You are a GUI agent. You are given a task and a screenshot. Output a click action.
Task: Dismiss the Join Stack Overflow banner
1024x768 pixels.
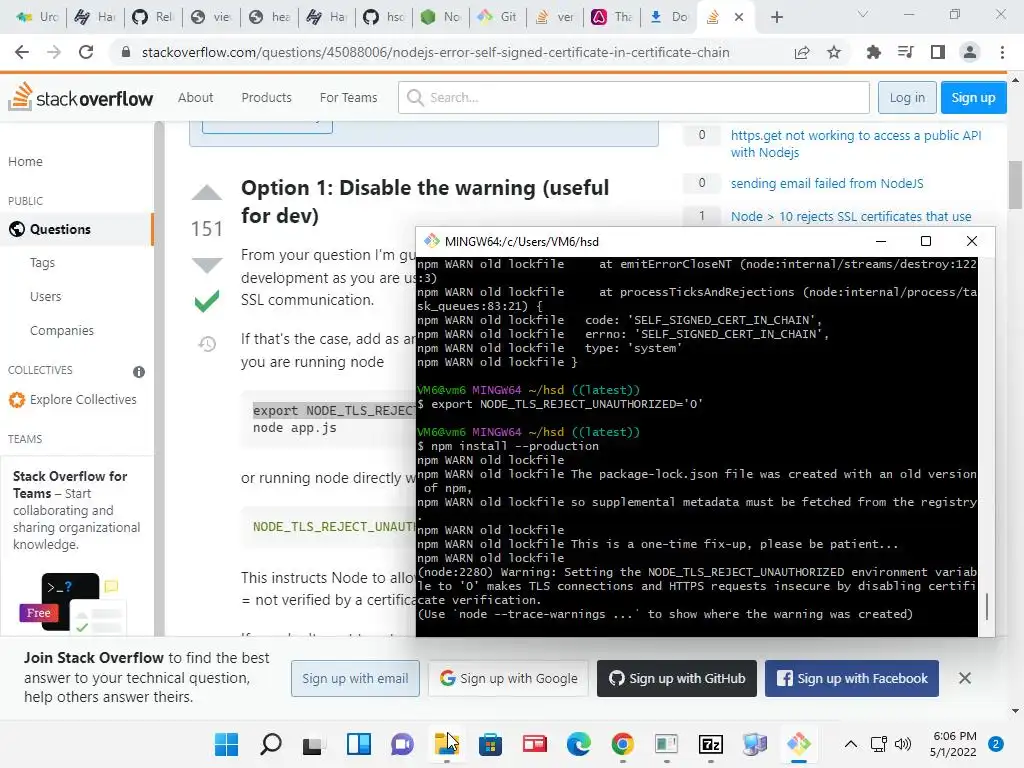tap(965, 678)
